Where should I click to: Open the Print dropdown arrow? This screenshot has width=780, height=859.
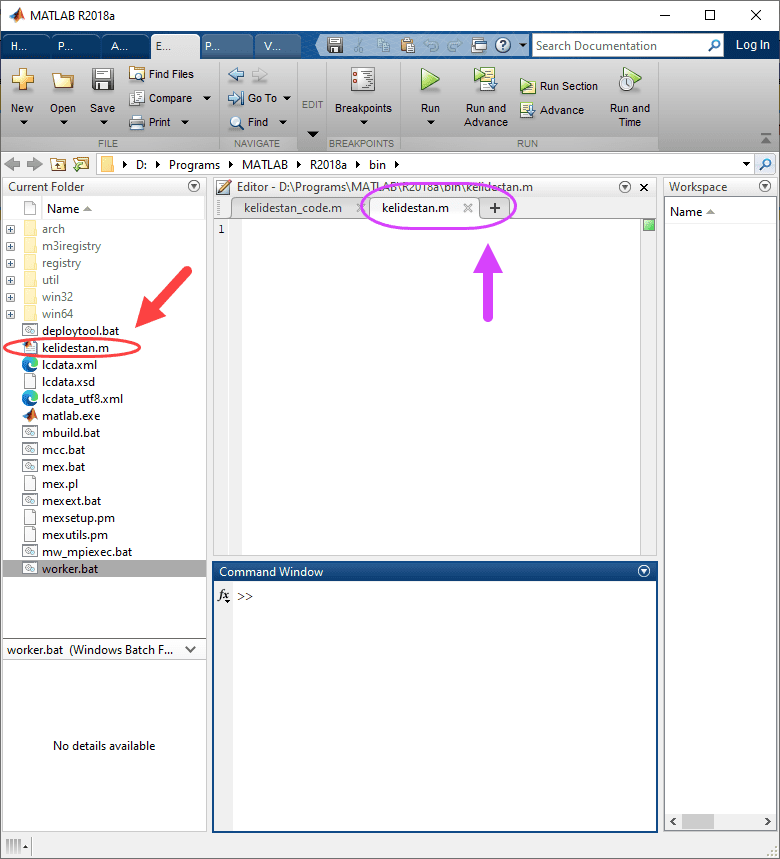pyautogui.click(x=185, y=122)
